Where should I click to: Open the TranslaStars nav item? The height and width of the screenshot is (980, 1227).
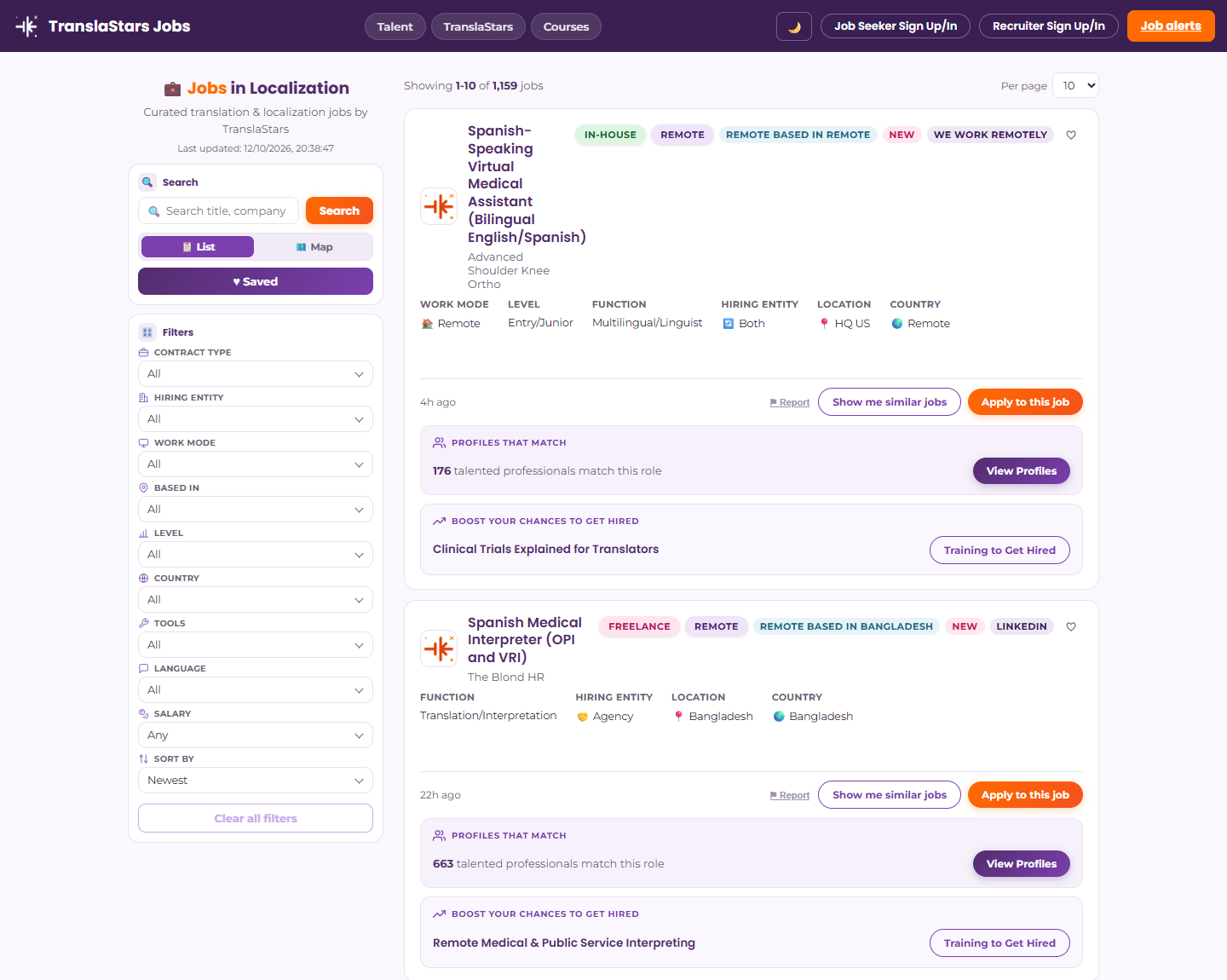click(478, 26)
